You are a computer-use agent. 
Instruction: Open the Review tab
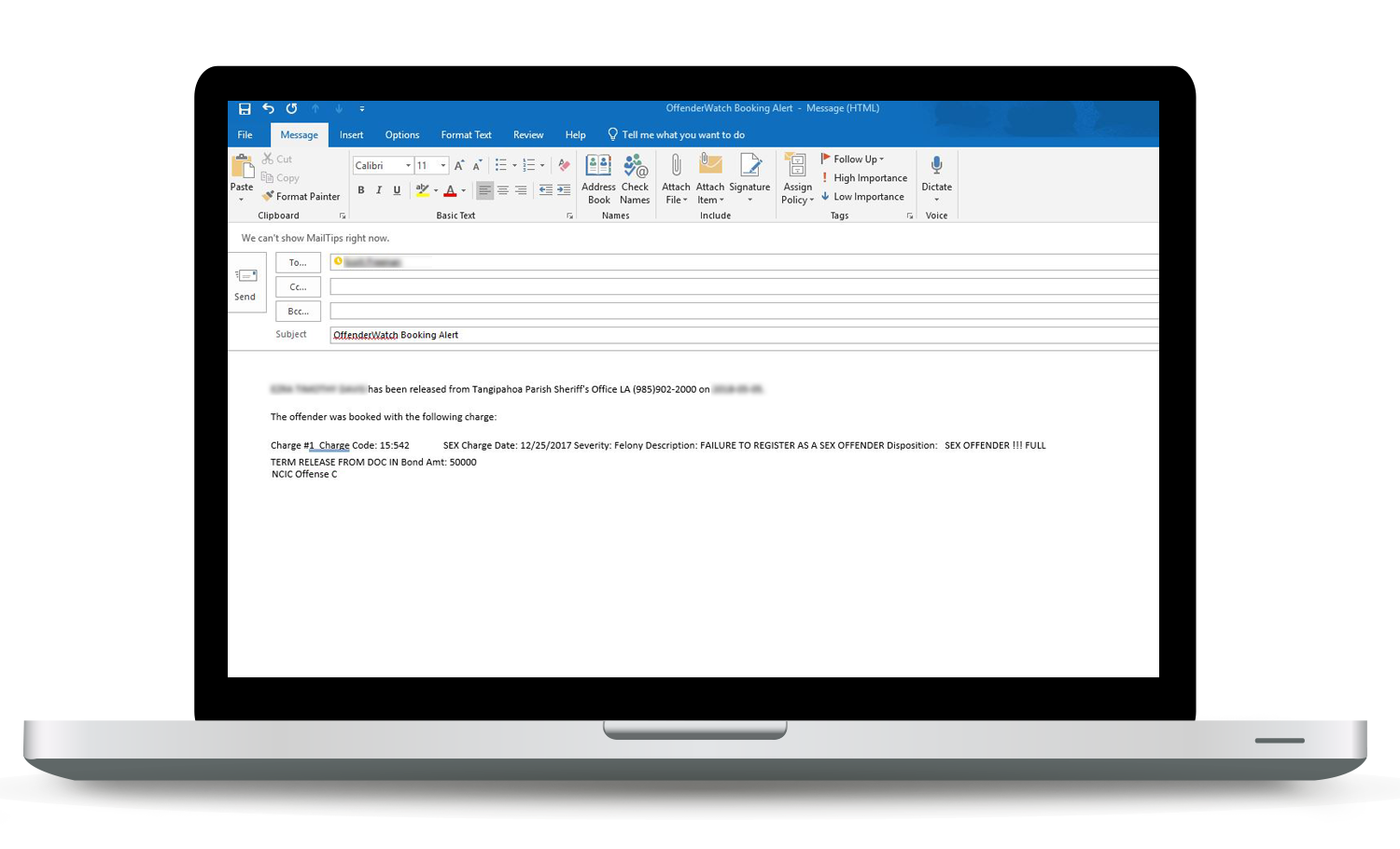point(528,134)
